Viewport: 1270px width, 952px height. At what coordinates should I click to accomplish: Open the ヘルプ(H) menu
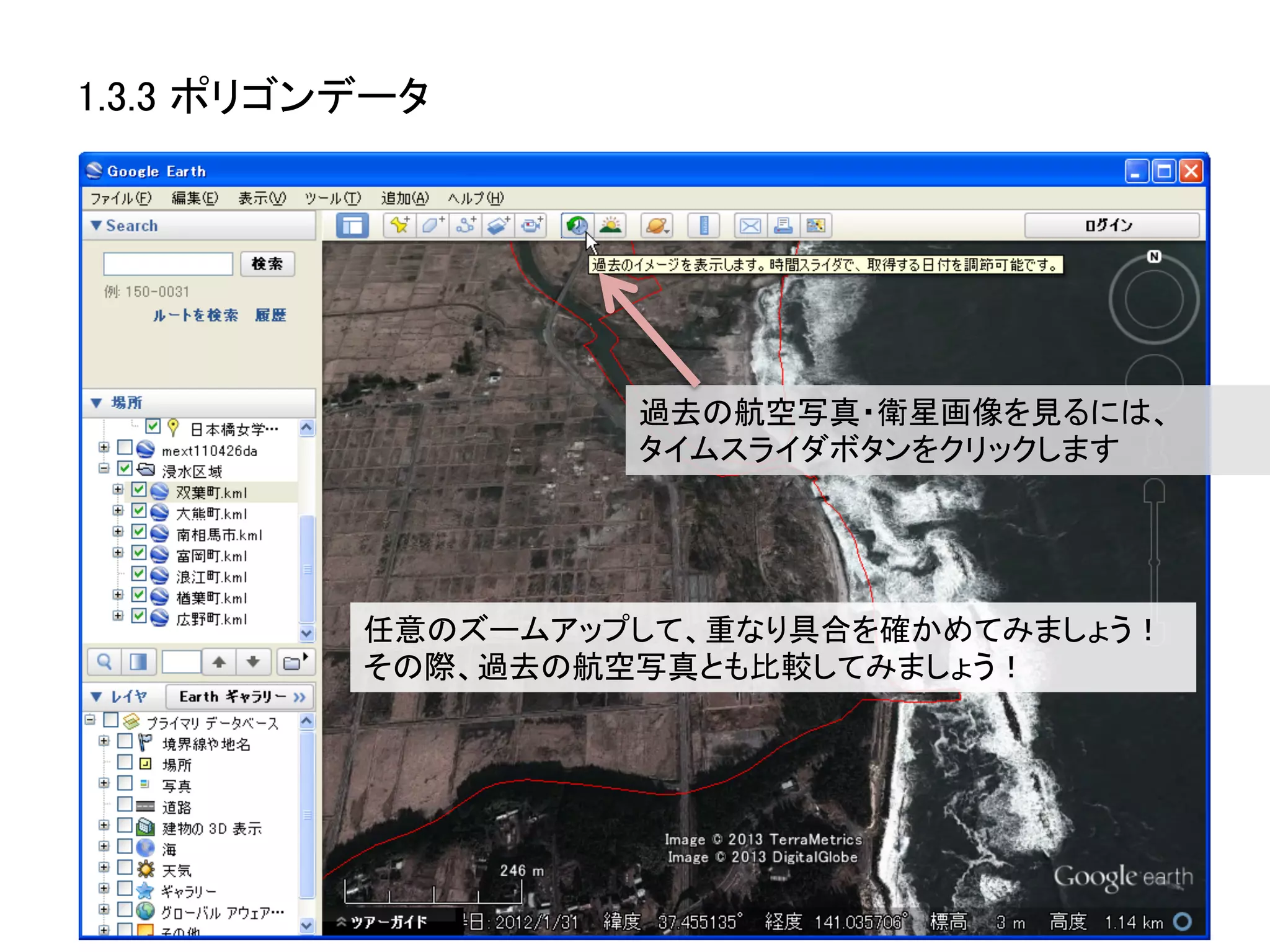point(476,198)
